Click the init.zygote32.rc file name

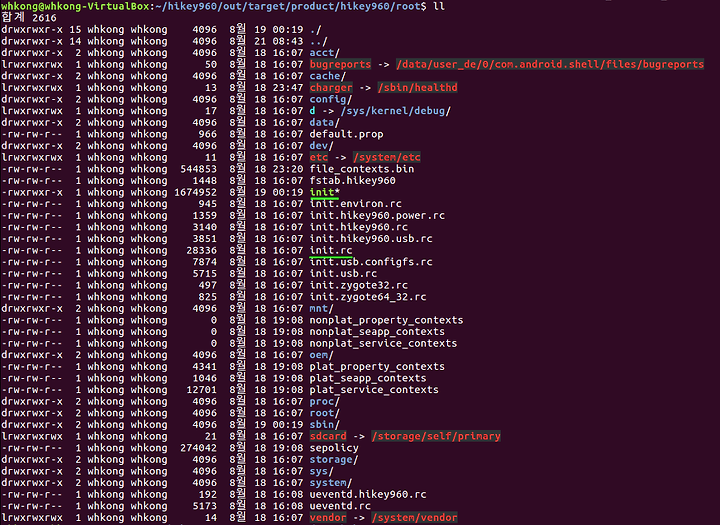click(x=359, y=285)
